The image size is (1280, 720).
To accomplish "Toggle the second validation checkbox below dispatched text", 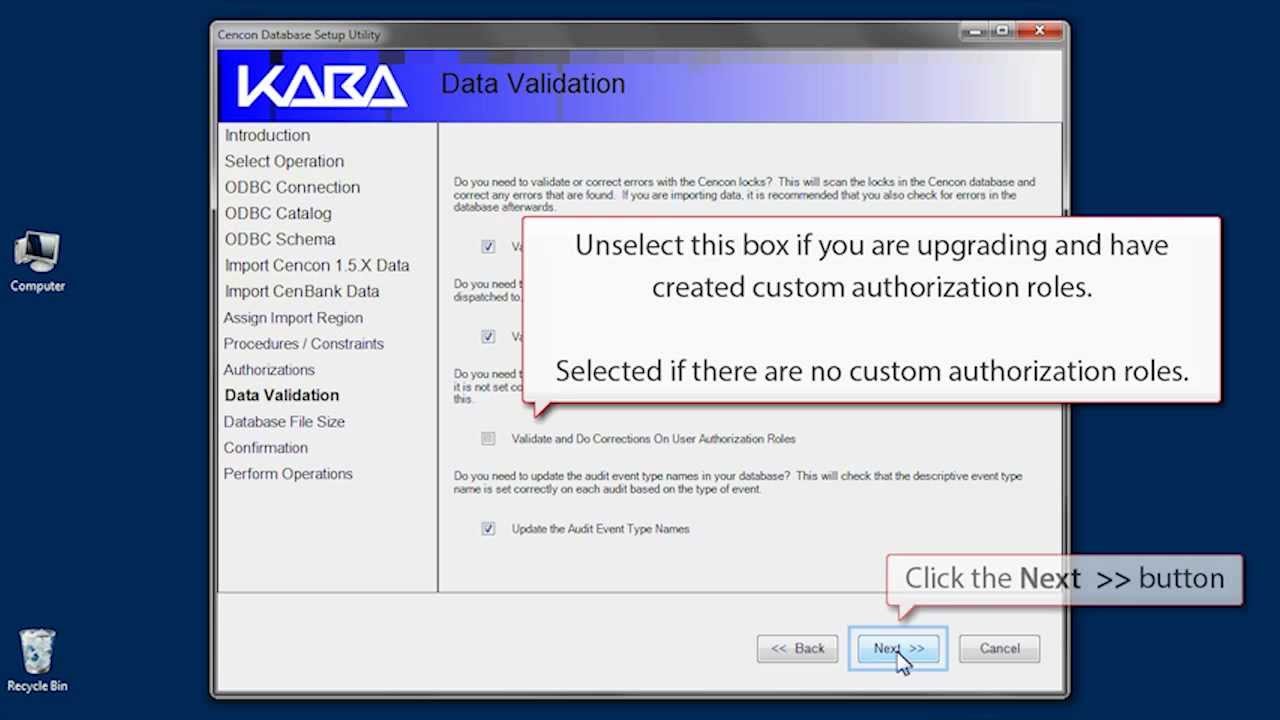I will click(x=488, y=336).
